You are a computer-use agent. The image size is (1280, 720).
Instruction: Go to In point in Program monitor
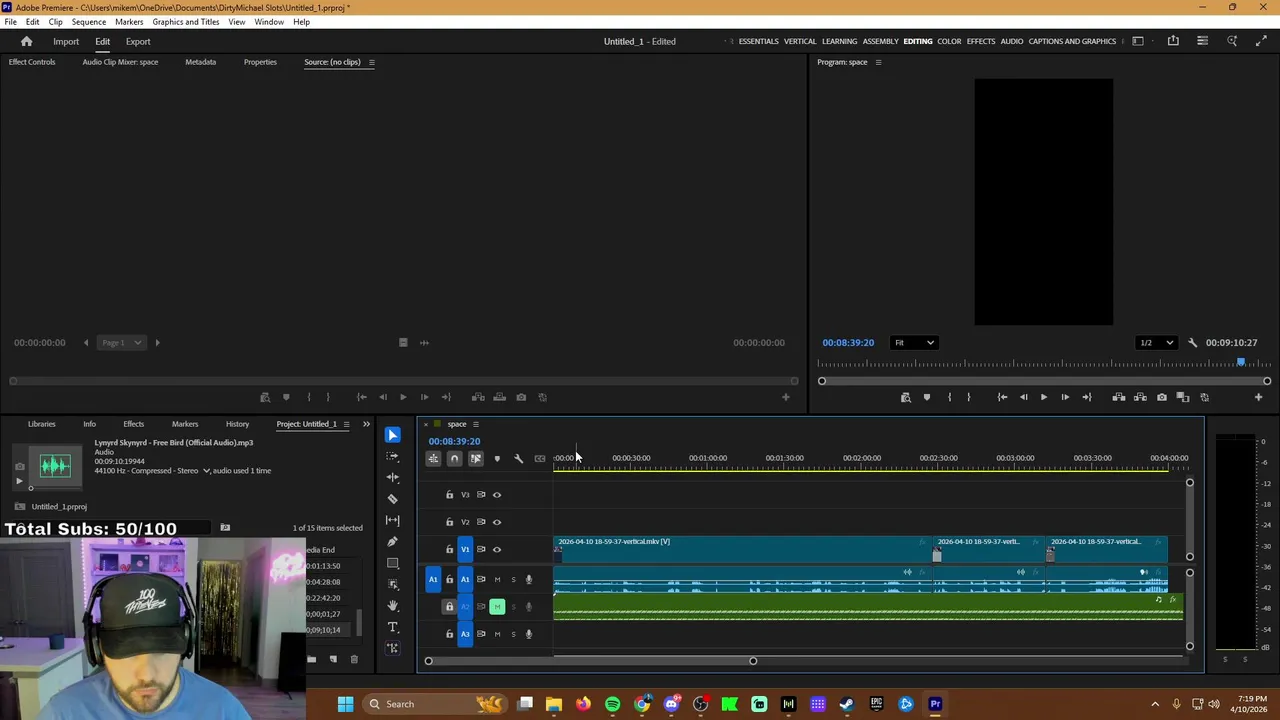point(1002,397)
